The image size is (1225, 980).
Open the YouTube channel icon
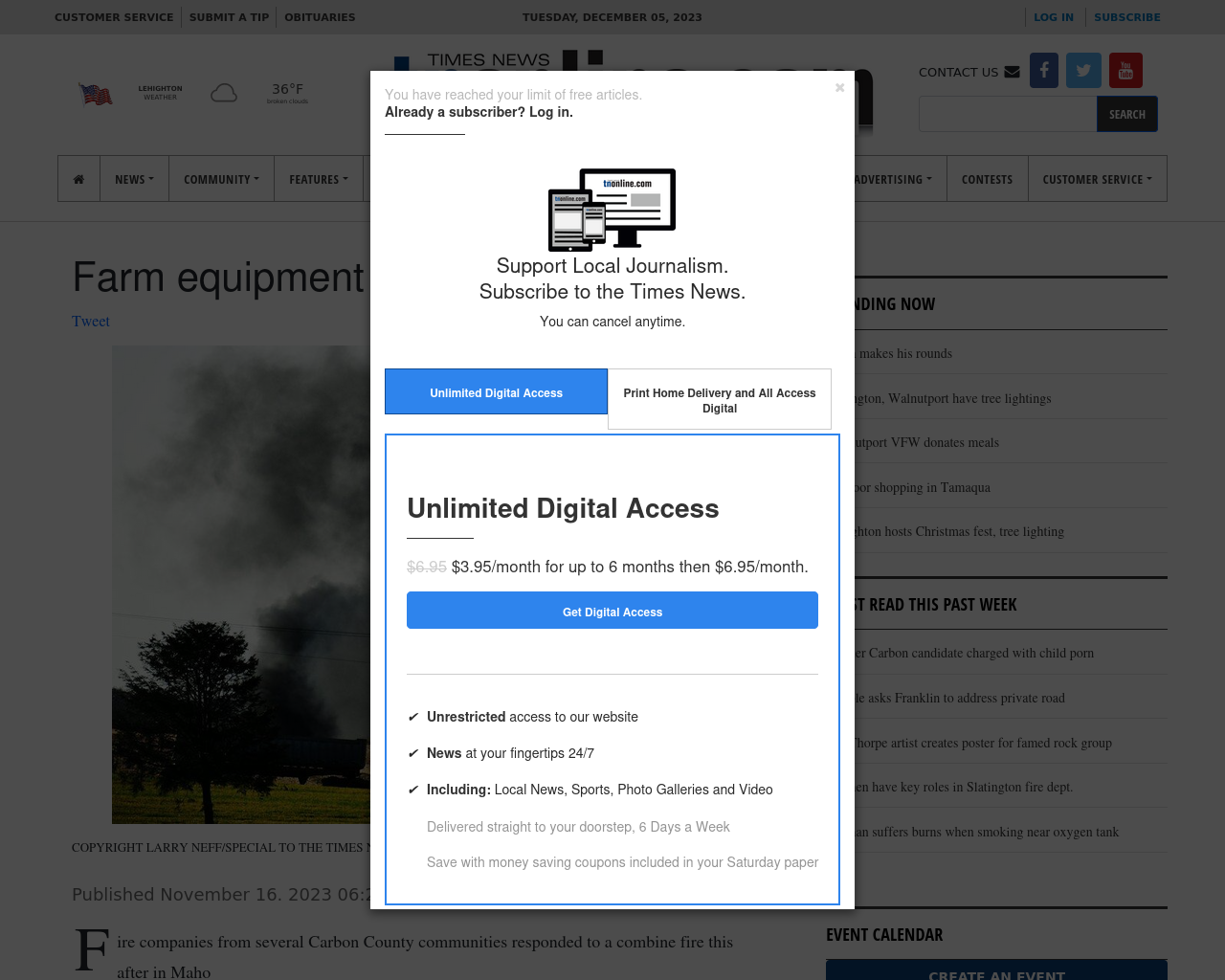1125,70
